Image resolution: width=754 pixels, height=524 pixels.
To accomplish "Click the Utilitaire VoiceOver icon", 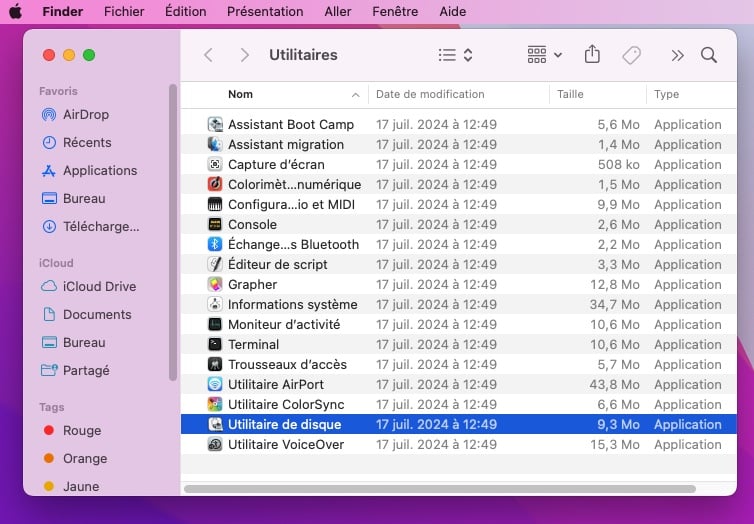I will coord(215,444).
